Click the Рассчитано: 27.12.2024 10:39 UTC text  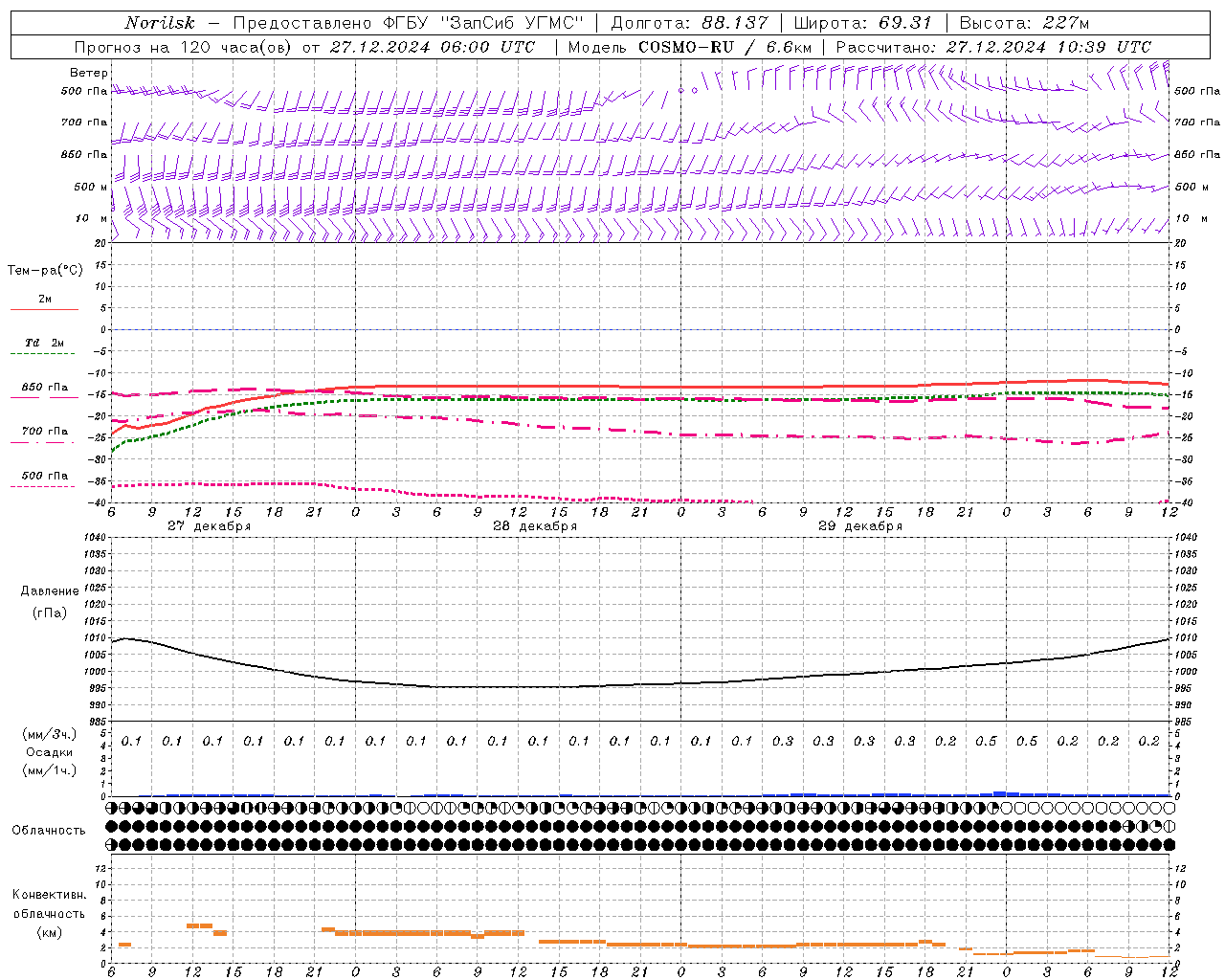993,47
